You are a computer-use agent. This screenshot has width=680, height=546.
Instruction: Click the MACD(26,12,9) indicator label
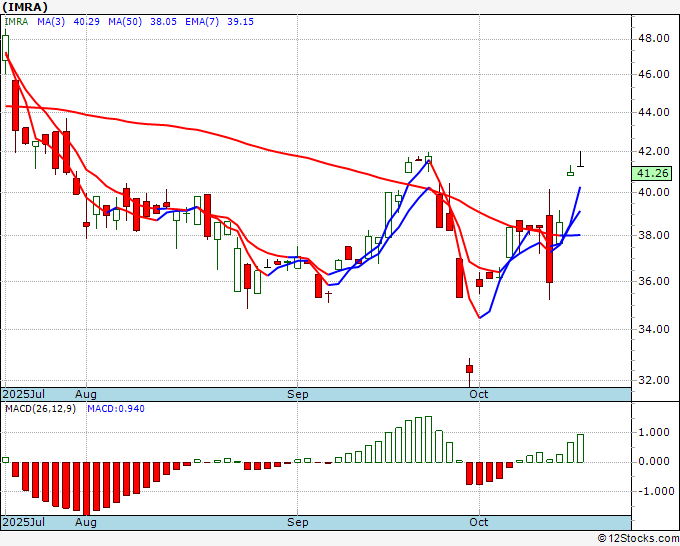[x=40, y=409]
